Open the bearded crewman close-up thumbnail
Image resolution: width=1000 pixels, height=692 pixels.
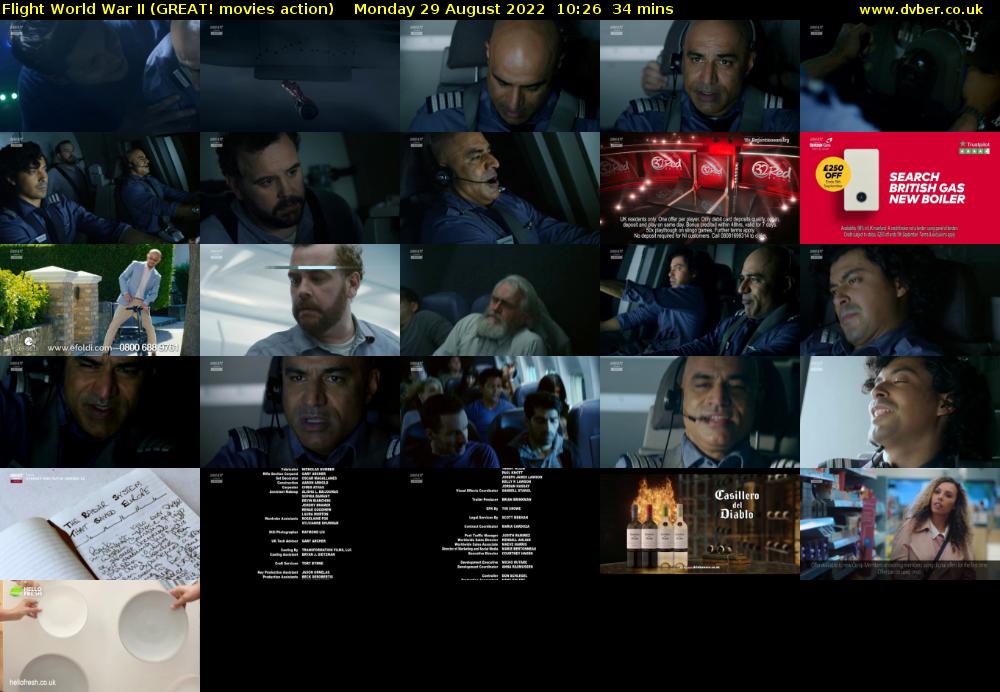tap(300, 188)
